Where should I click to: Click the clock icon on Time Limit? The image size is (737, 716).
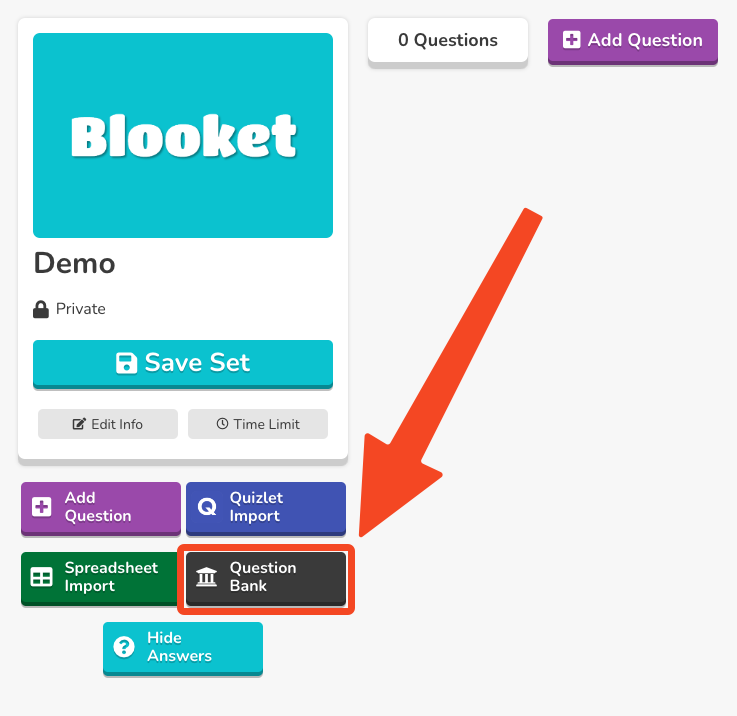[x=222, y=424]
